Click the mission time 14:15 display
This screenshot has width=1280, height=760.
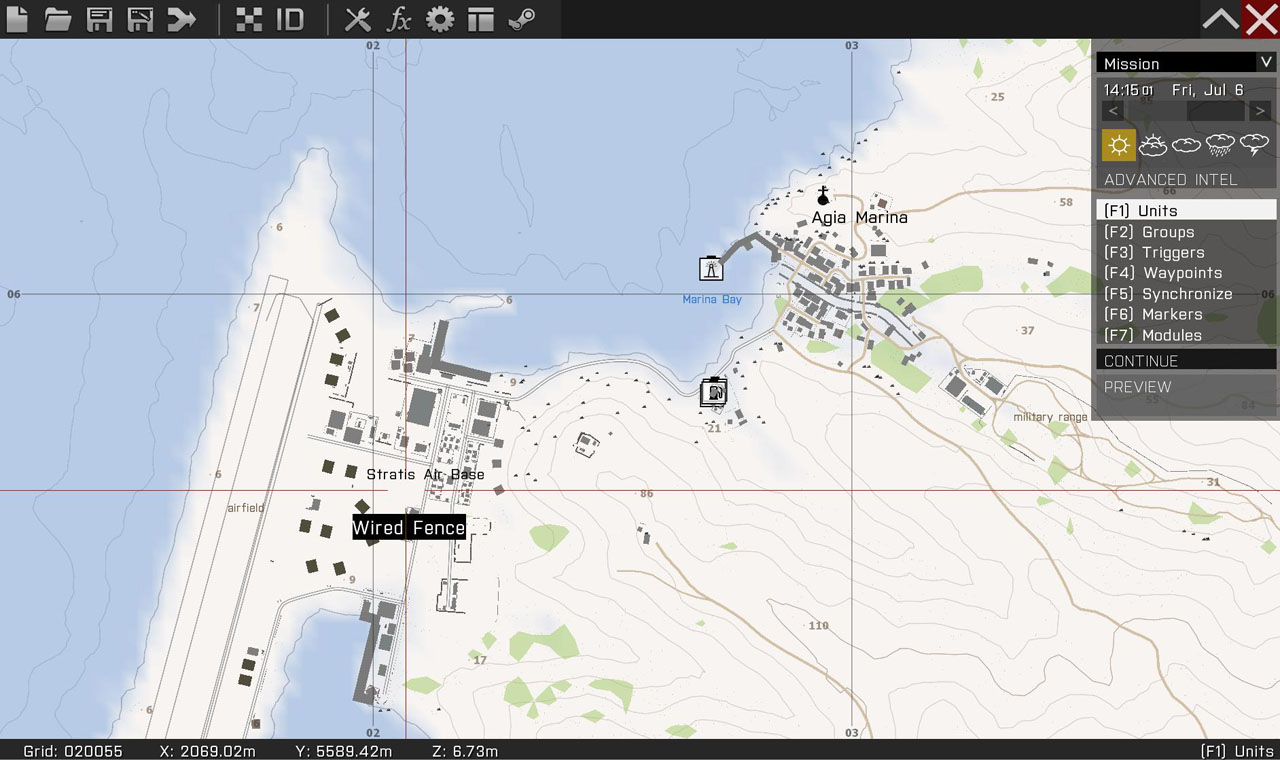(1128, 90)
